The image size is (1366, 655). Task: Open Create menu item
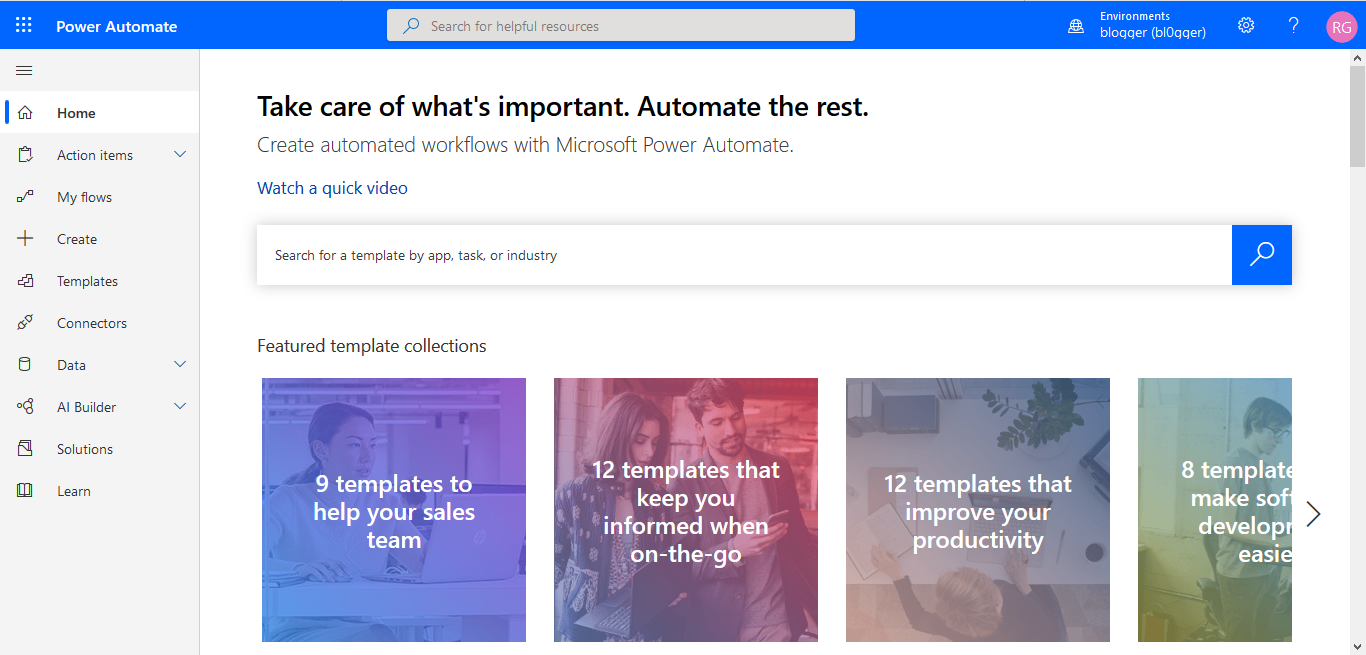coord(77,239)
